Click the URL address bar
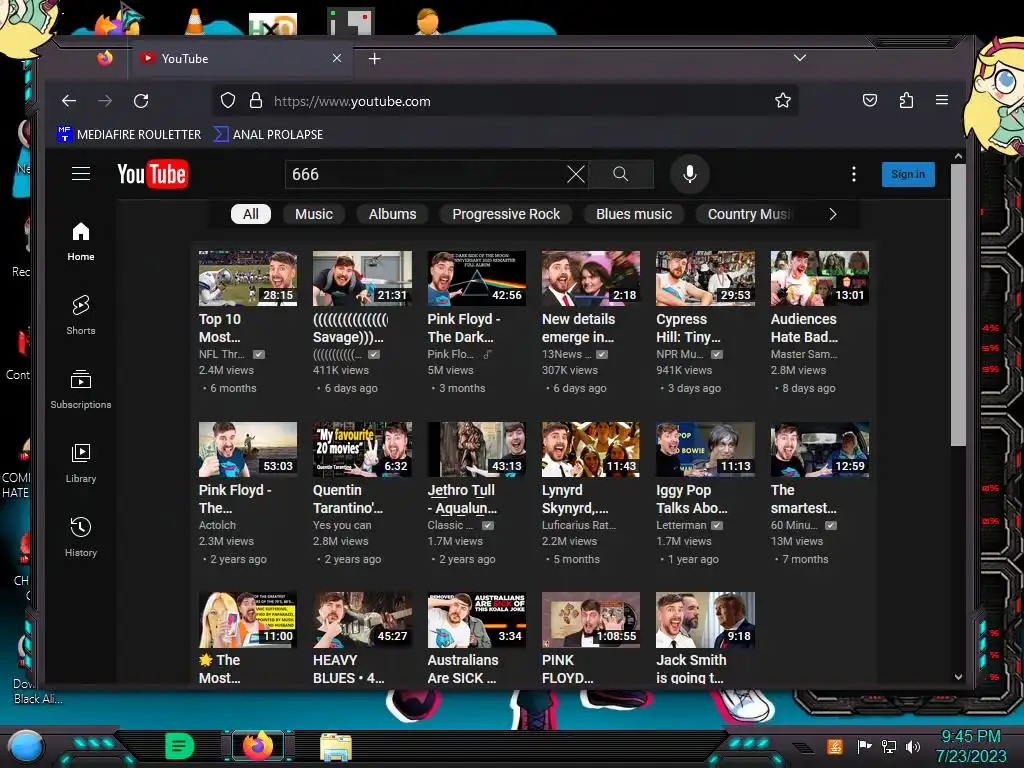 506,101
